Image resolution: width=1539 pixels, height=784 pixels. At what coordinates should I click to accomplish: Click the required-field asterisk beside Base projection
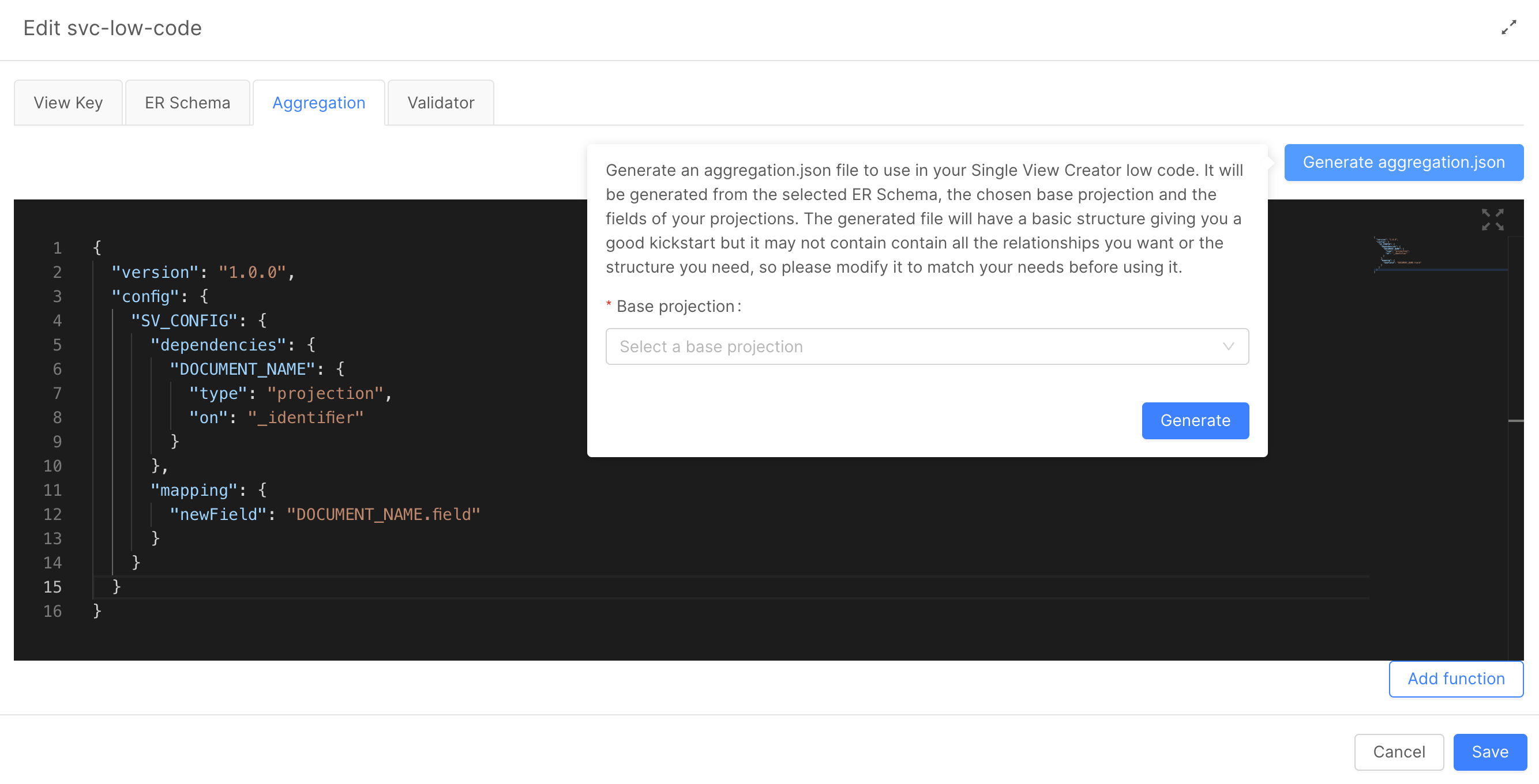point(608,305)
